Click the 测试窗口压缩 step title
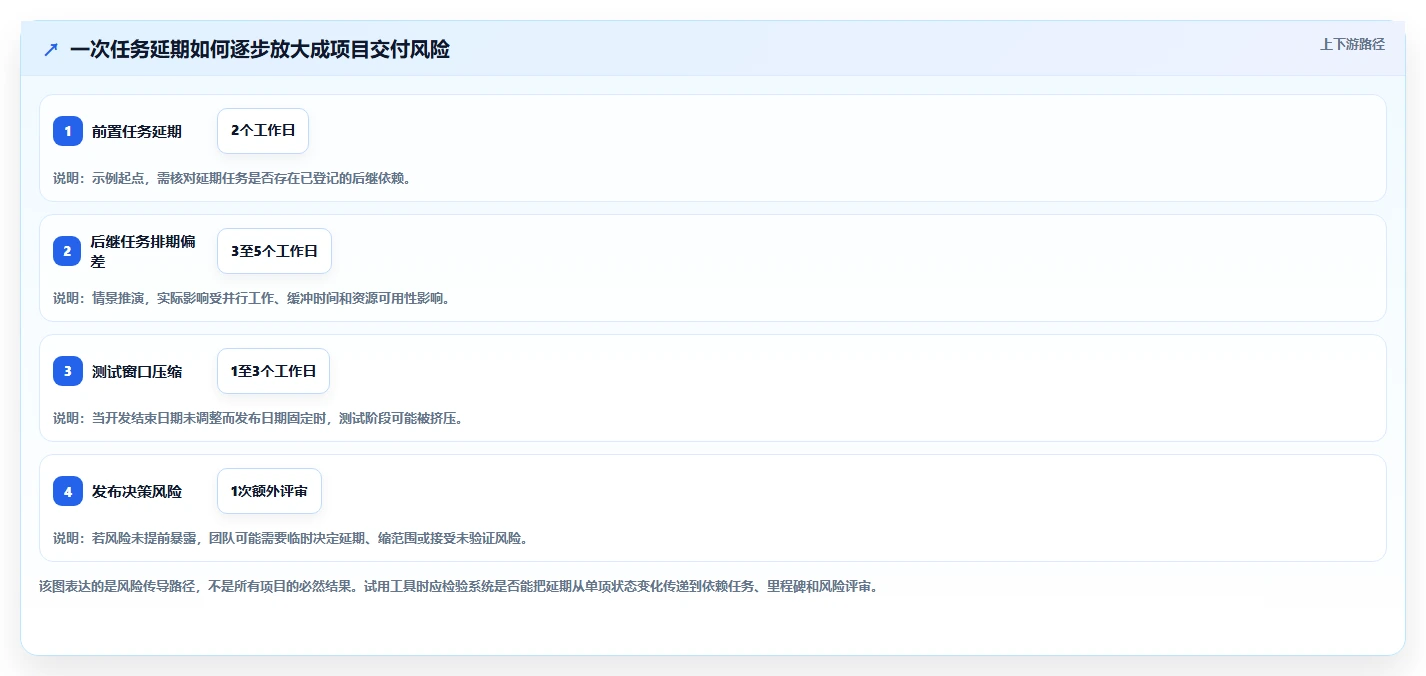Screen dimensions: 1426x676 (137, 371)
